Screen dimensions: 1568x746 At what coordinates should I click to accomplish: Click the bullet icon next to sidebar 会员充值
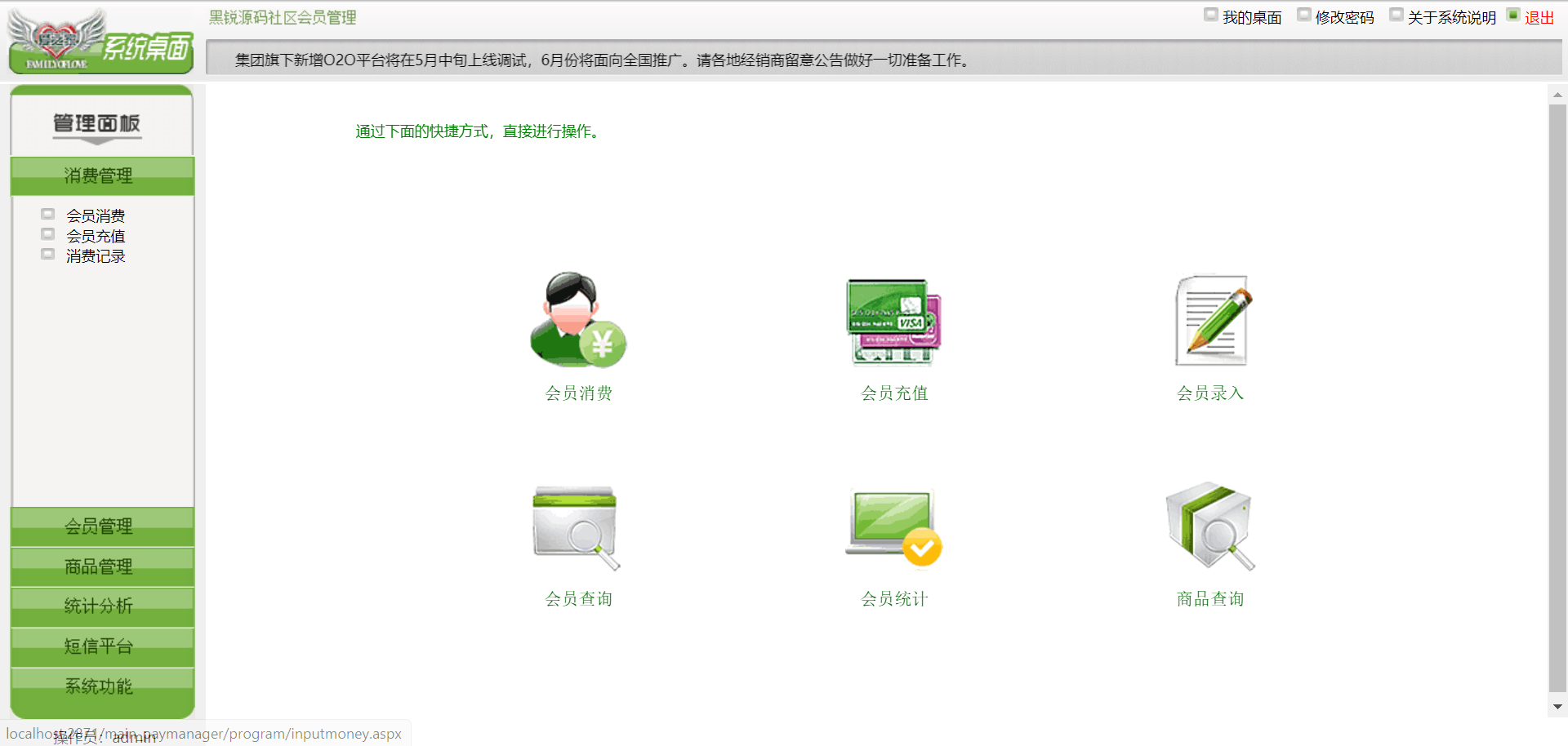pos(48,234)
